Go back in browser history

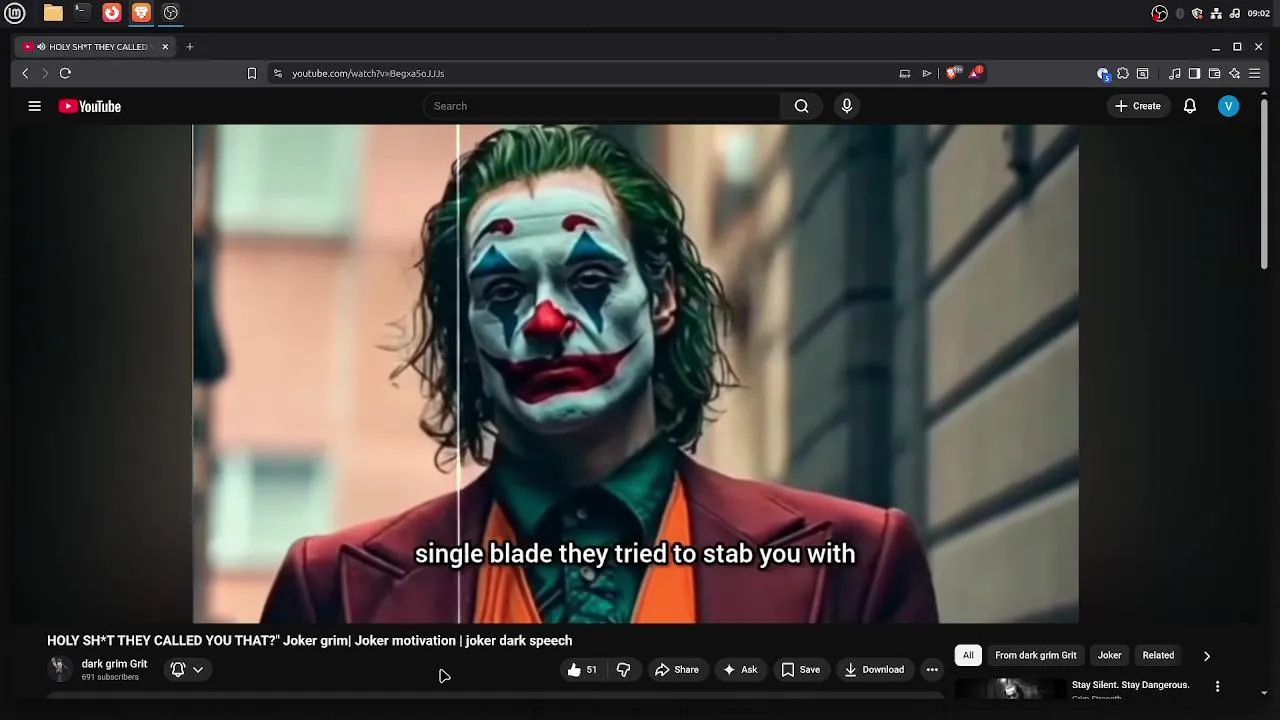[26, 73]
